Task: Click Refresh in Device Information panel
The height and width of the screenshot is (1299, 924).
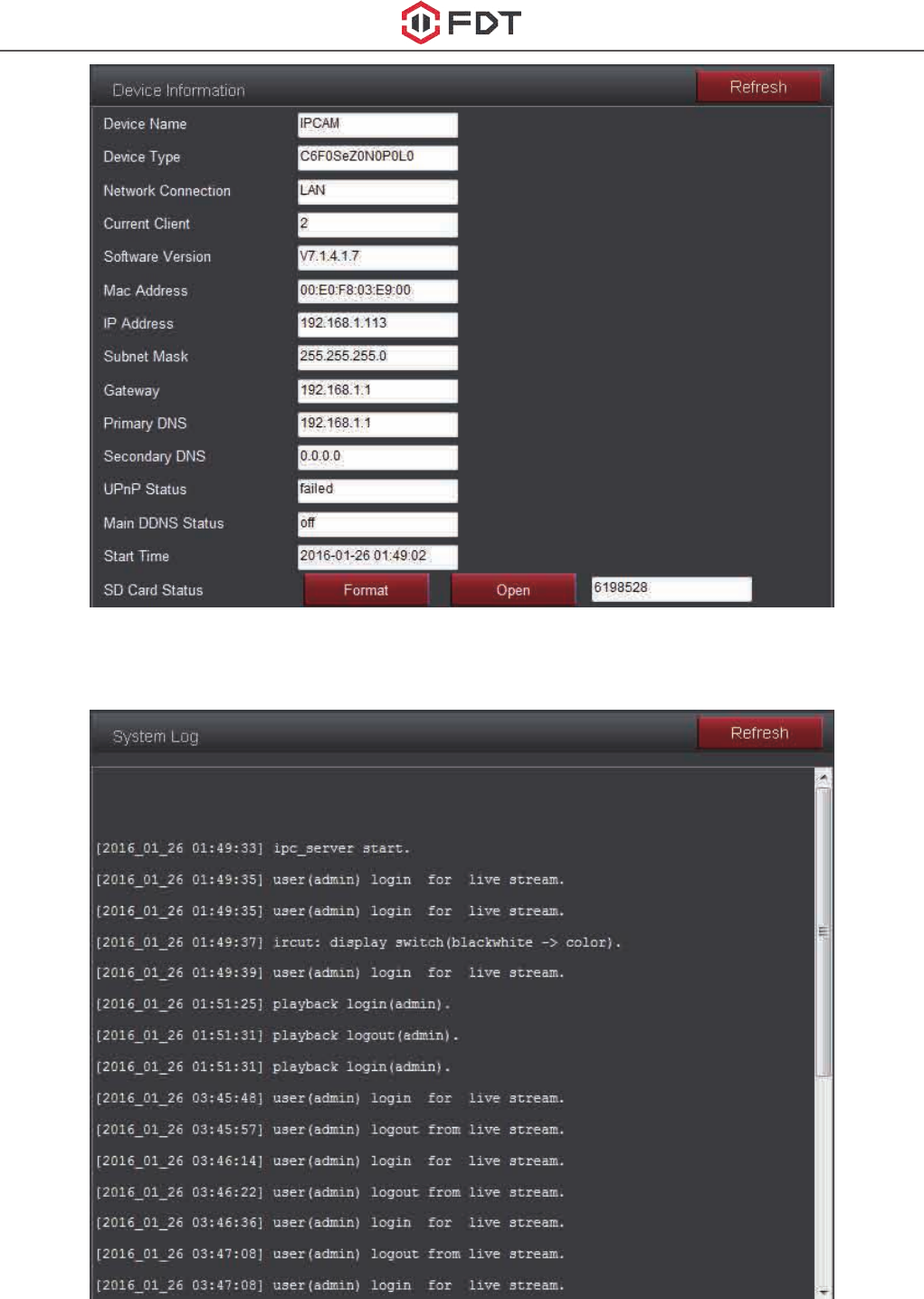Action: point(758,87)
